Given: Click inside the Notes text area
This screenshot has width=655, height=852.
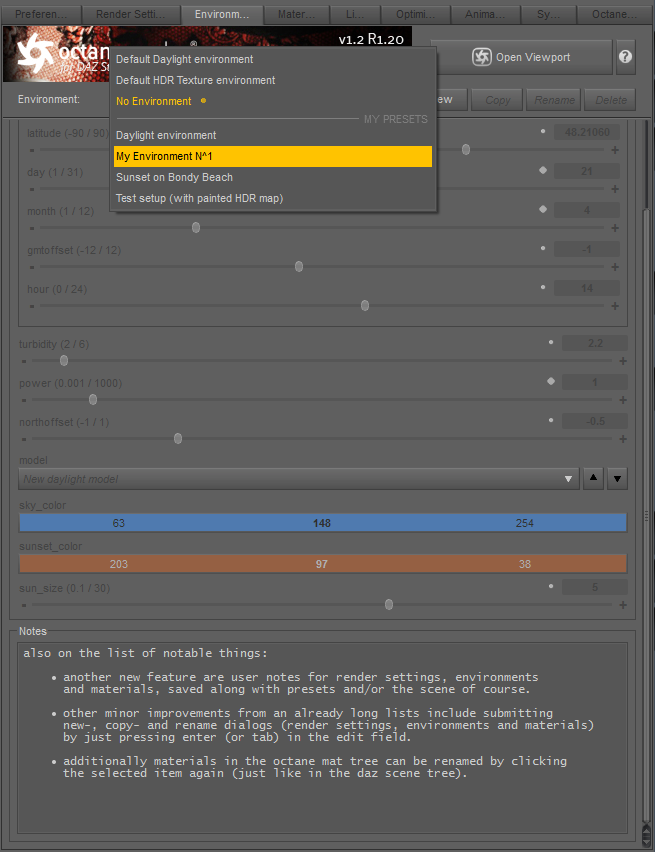Looking at the screenshot, I should [322, 738].
